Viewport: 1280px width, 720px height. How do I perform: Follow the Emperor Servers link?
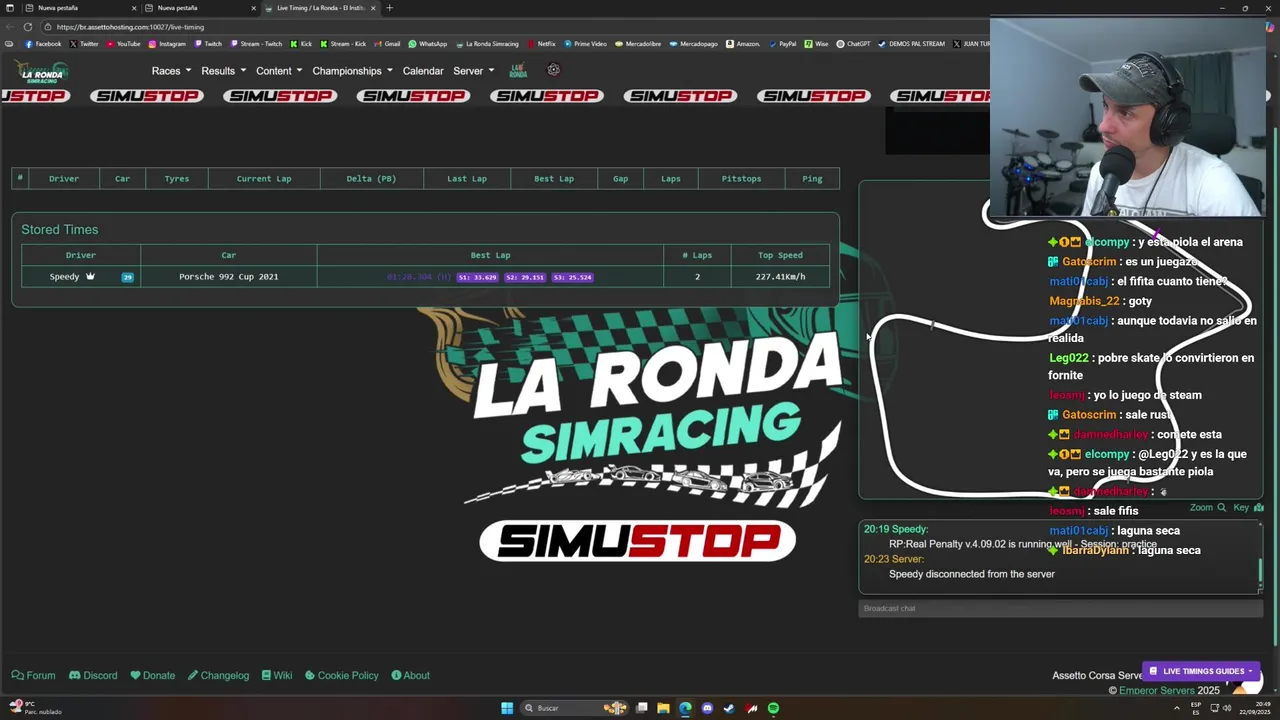click(1157, 691)
